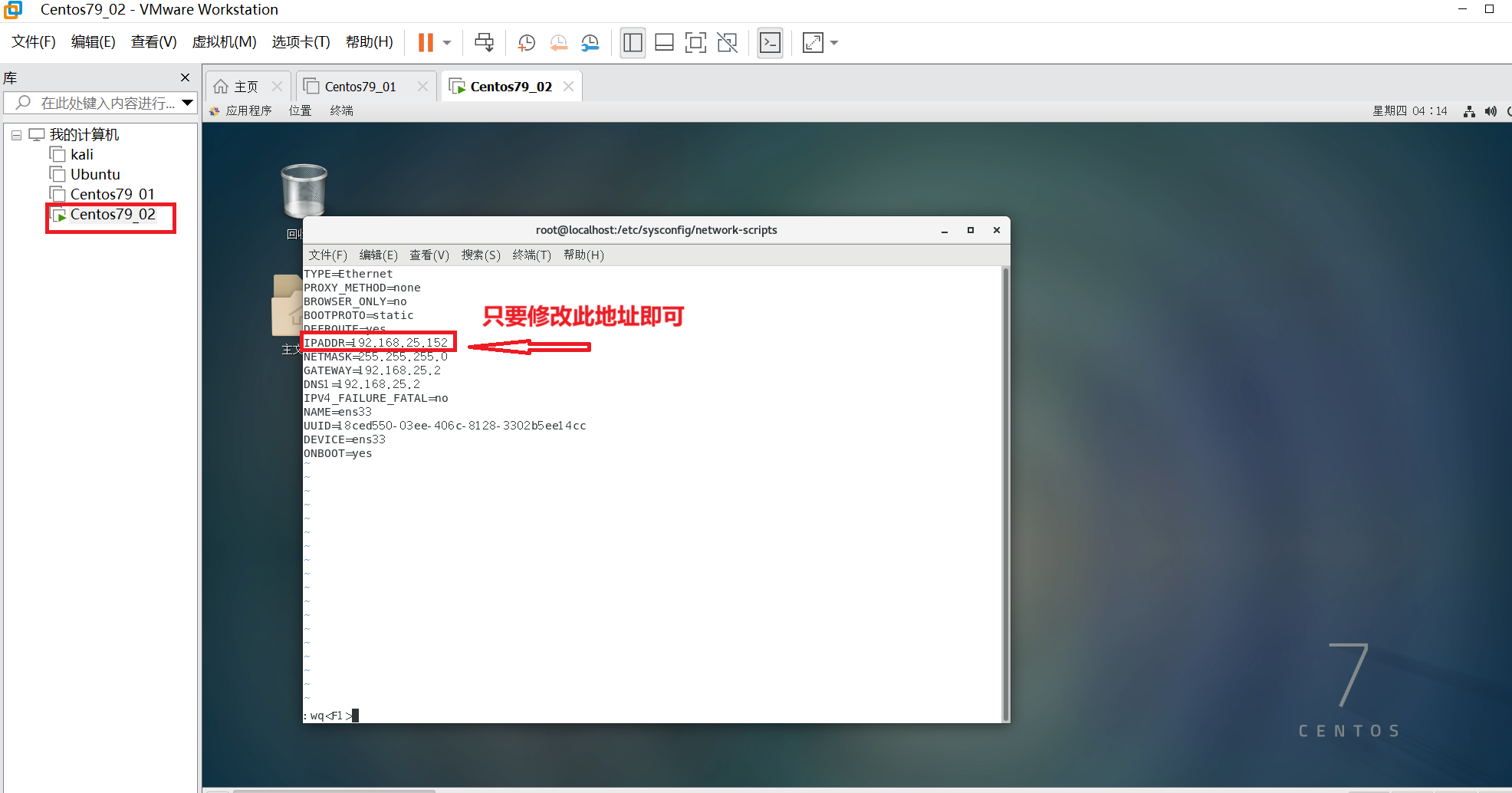Close the Centos79_01 tab

422,87
